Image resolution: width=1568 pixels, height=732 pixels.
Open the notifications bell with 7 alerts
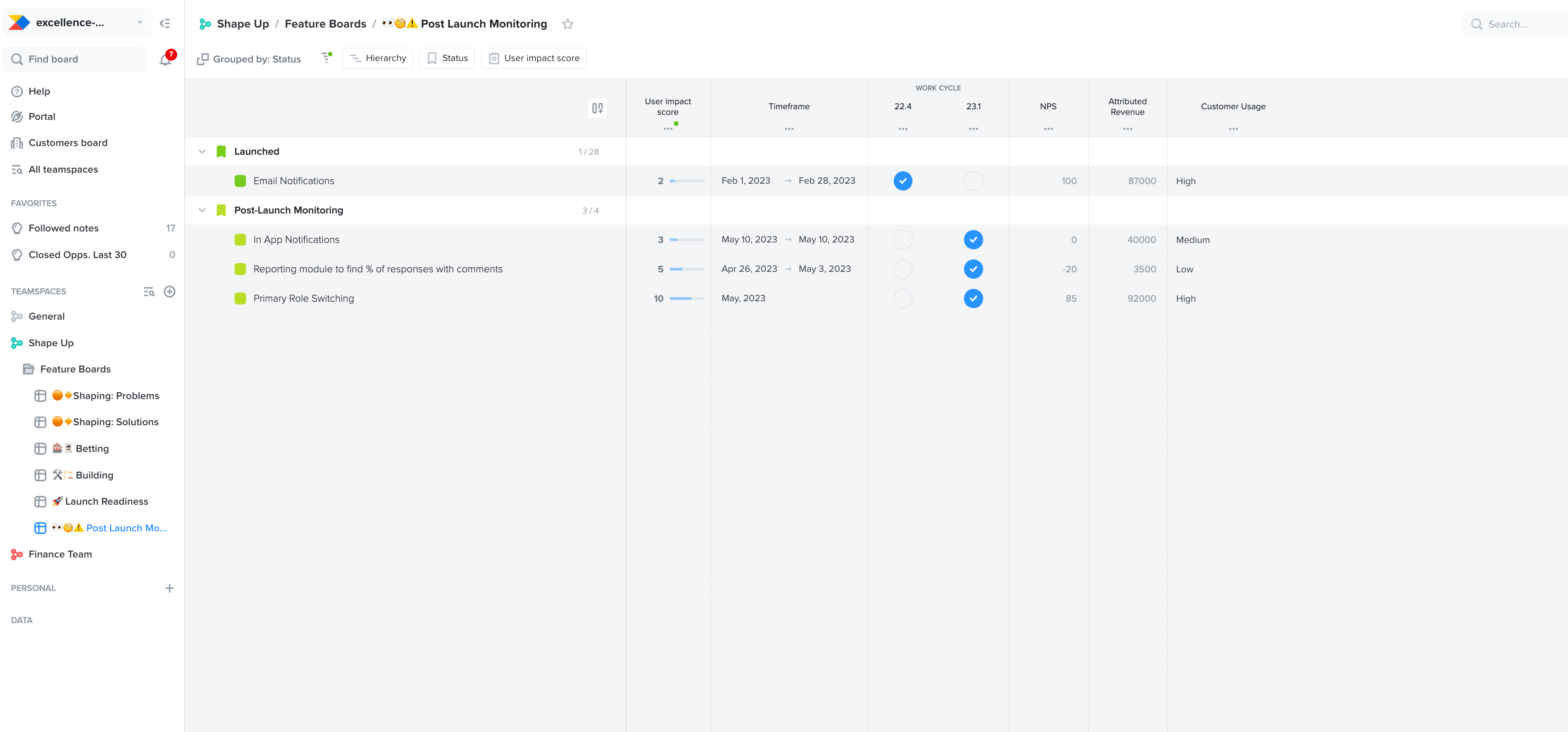click(x=165, y=59)
